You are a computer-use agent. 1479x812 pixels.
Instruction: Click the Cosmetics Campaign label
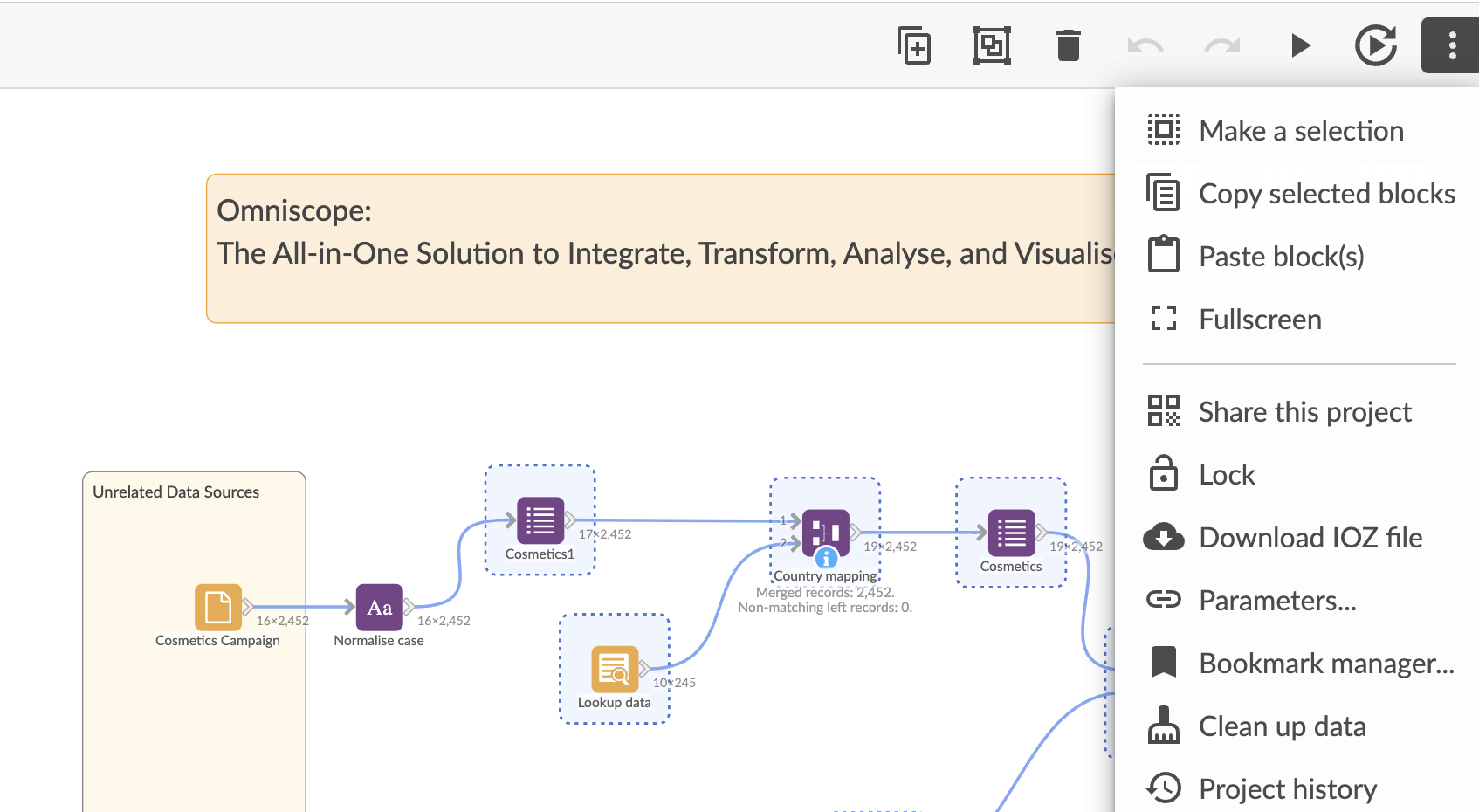[x=217, y=641]
